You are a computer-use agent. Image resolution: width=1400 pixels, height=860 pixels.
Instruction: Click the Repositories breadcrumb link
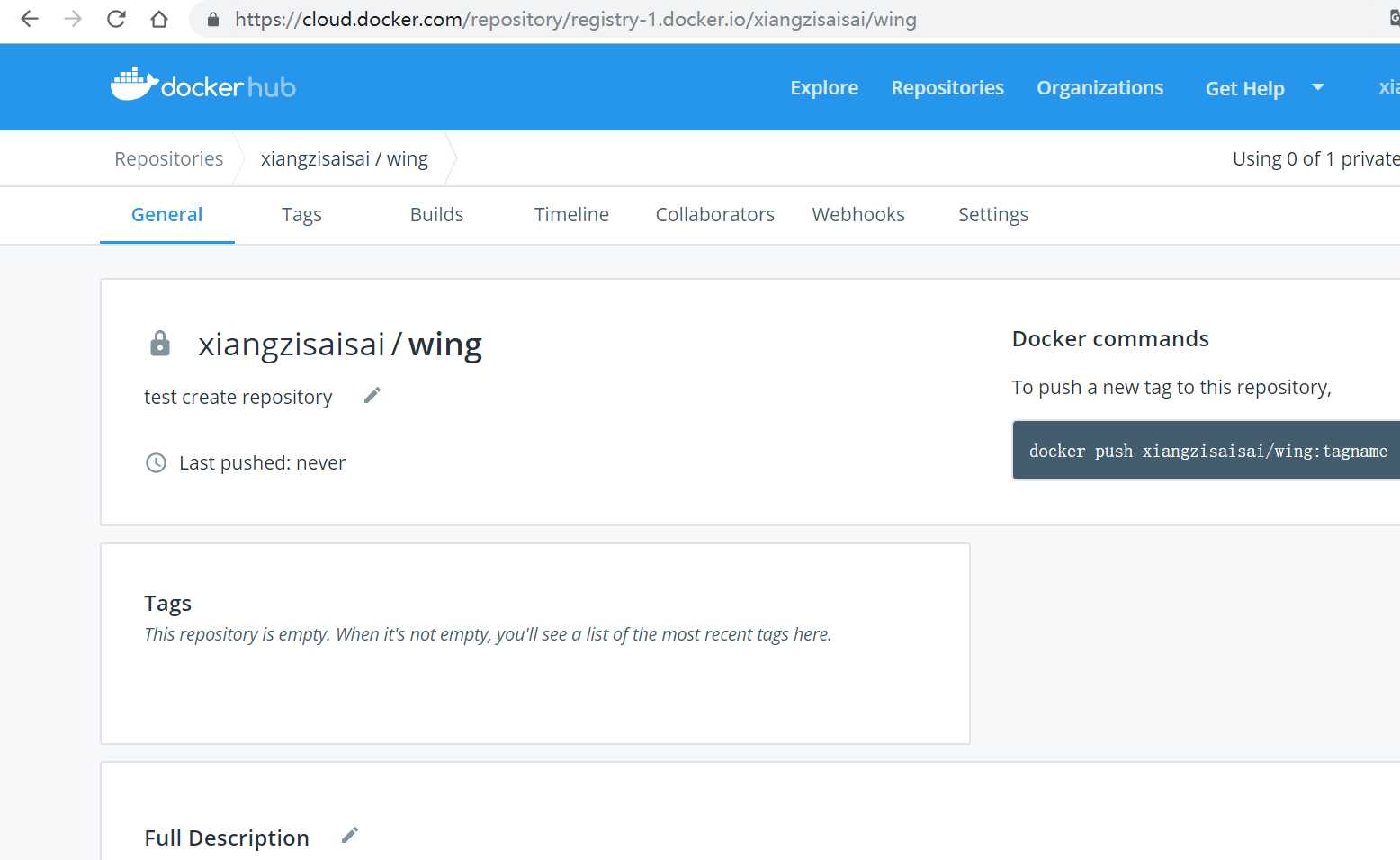tap(169, 158)
